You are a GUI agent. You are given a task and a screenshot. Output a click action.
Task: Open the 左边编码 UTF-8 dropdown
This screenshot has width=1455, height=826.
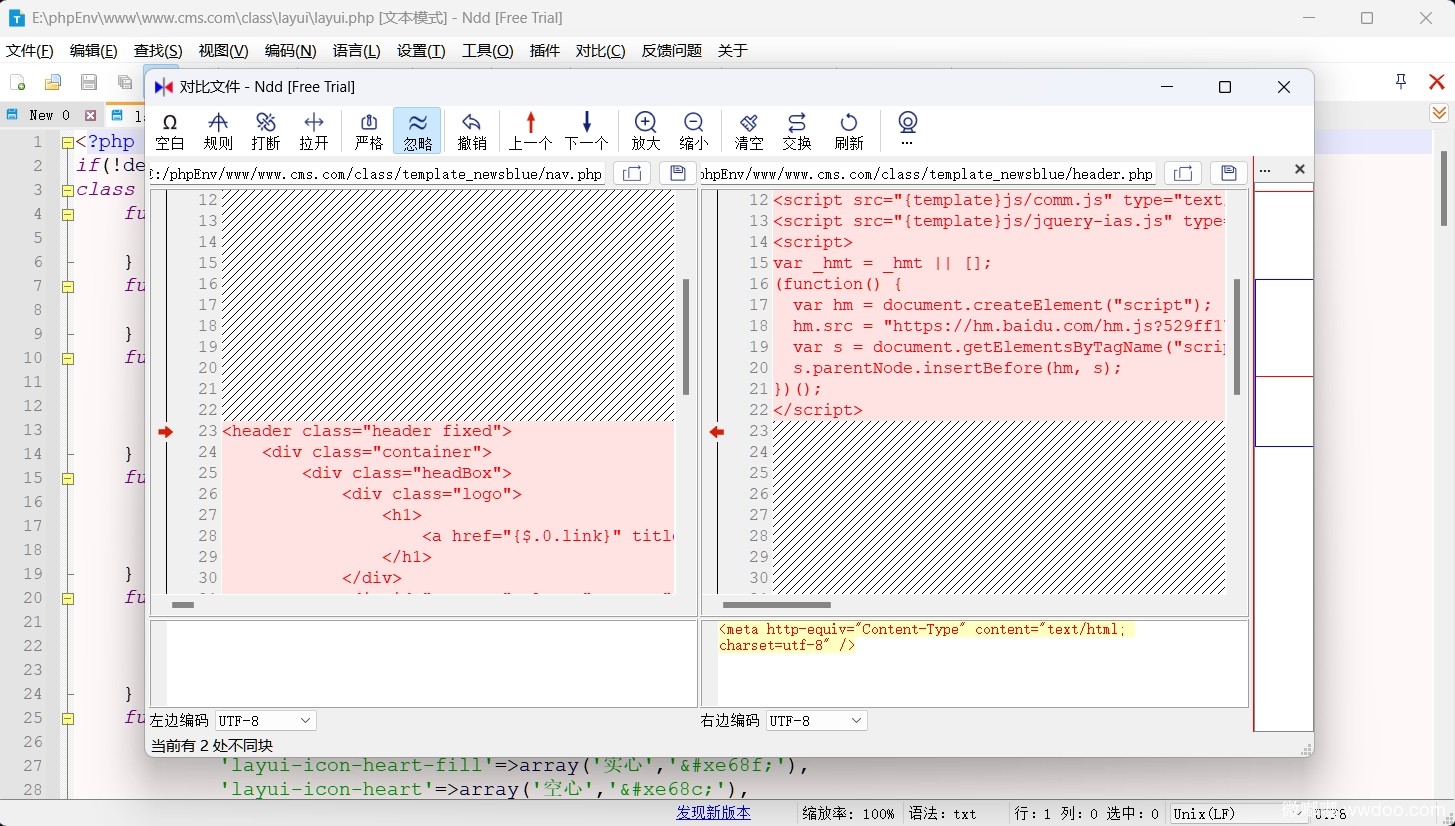click(x=266, y=720)
